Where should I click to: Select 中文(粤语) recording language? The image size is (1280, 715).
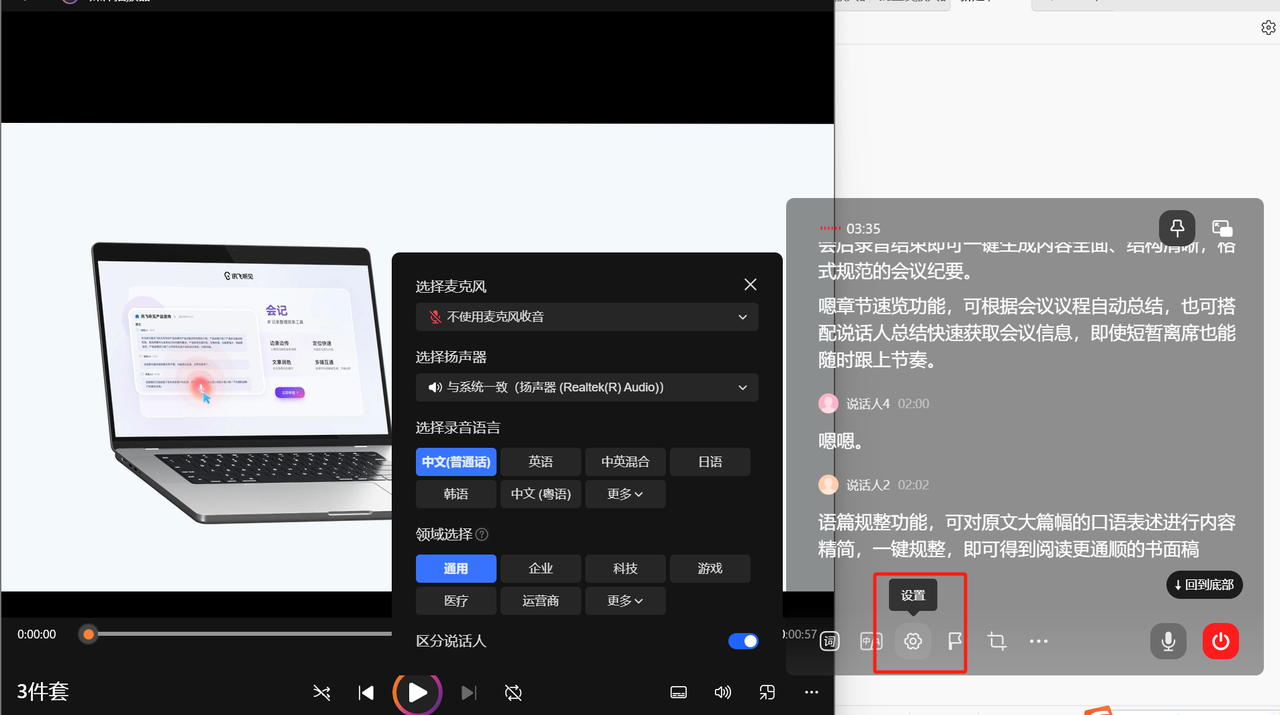tap(541, 494)
